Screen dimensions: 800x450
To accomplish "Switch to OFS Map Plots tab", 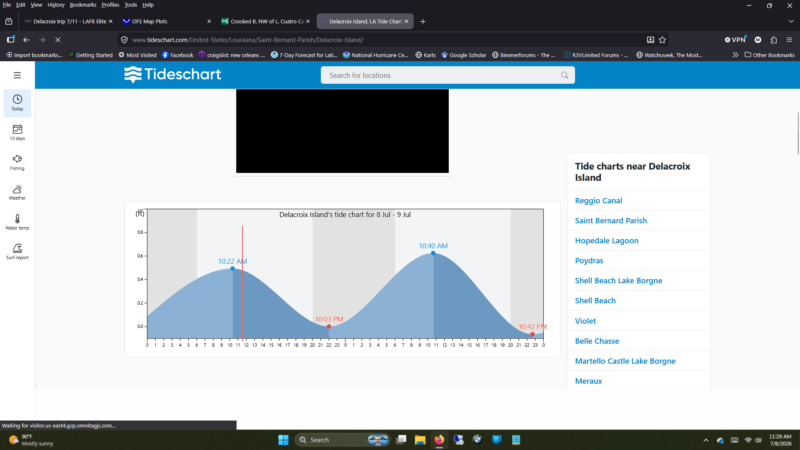I will [166, 21].
